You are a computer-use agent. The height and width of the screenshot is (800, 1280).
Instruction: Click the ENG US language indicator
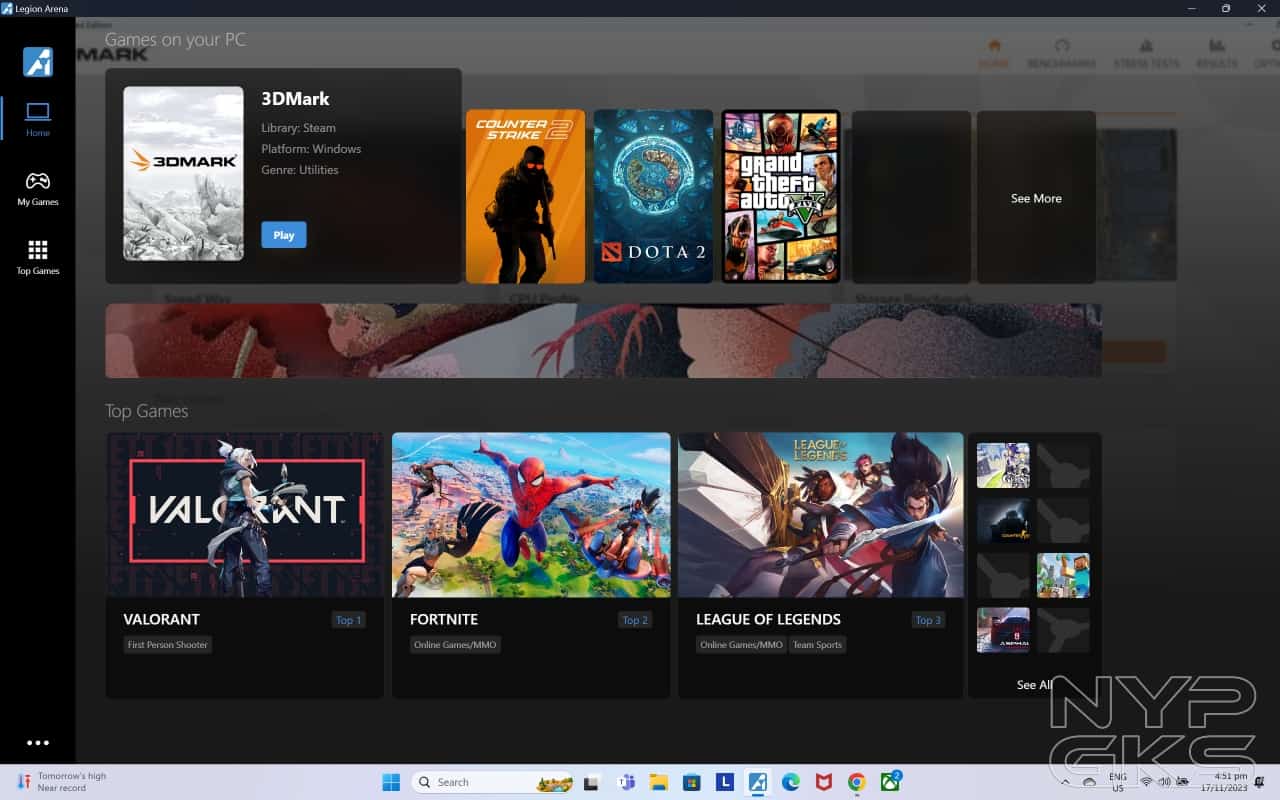point(1118,782)
